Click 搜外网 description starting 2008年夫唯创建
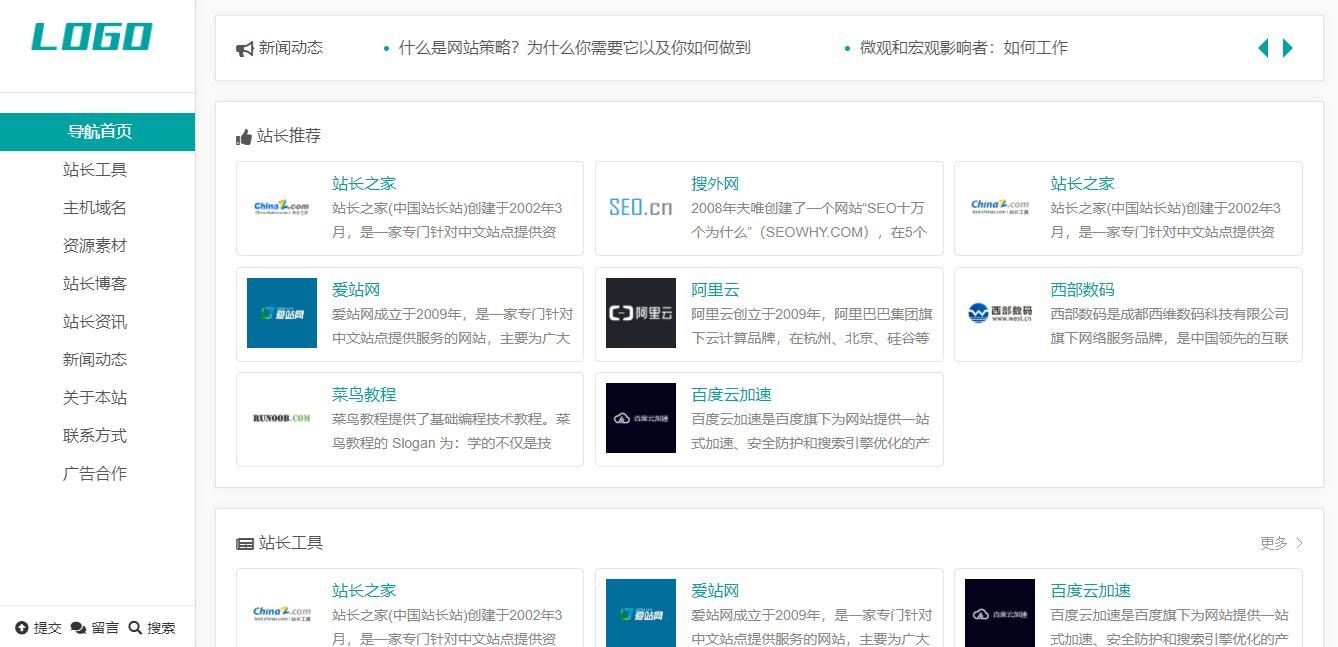 coord(810,220)
